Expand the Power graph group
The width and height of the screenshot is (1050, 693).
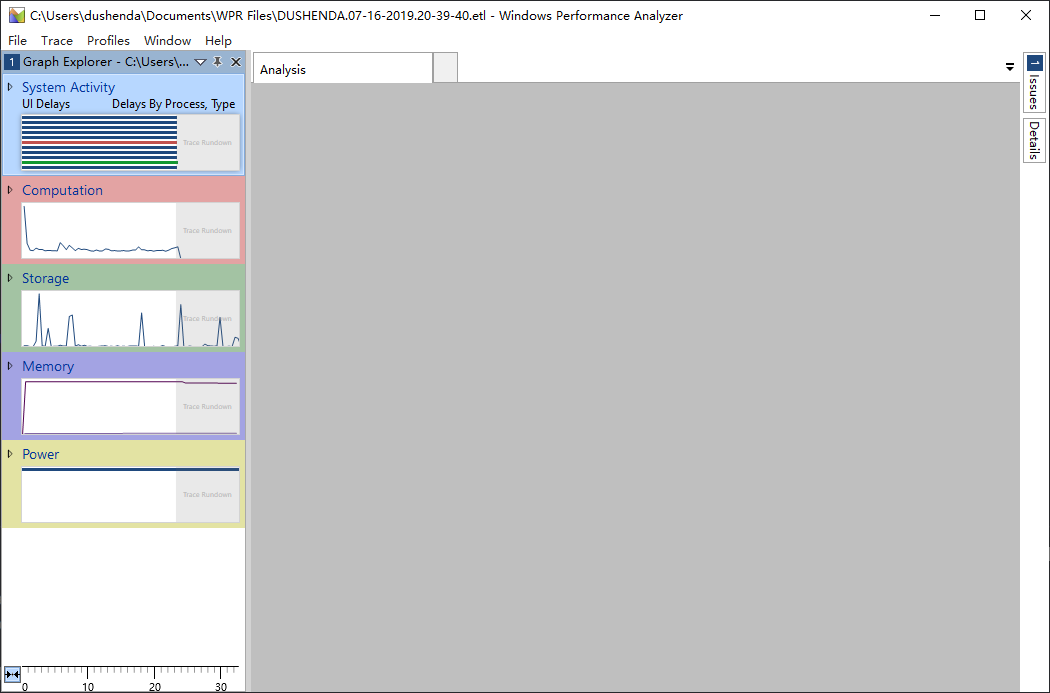tap(10, 454)
